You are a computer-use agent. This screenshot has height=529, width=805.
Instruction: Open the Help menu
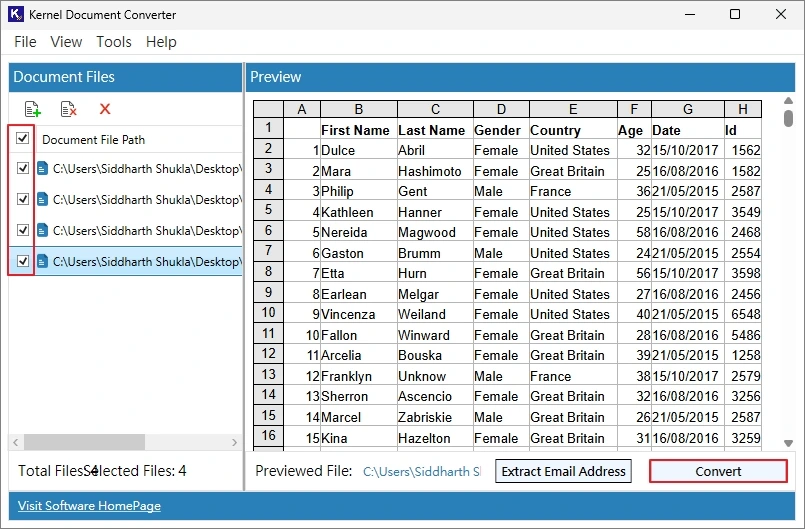coord(161,42)
